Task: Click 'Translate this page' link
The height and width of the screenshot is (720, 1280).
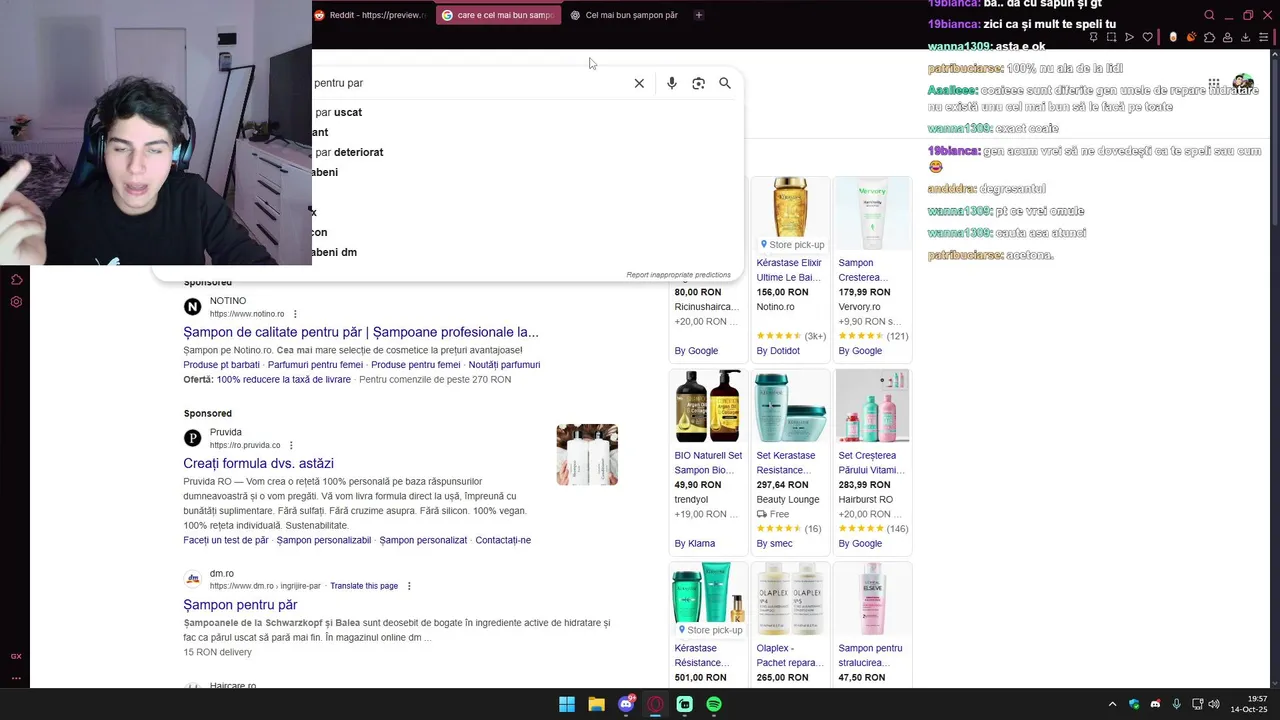Action: (x=364, y=586)
